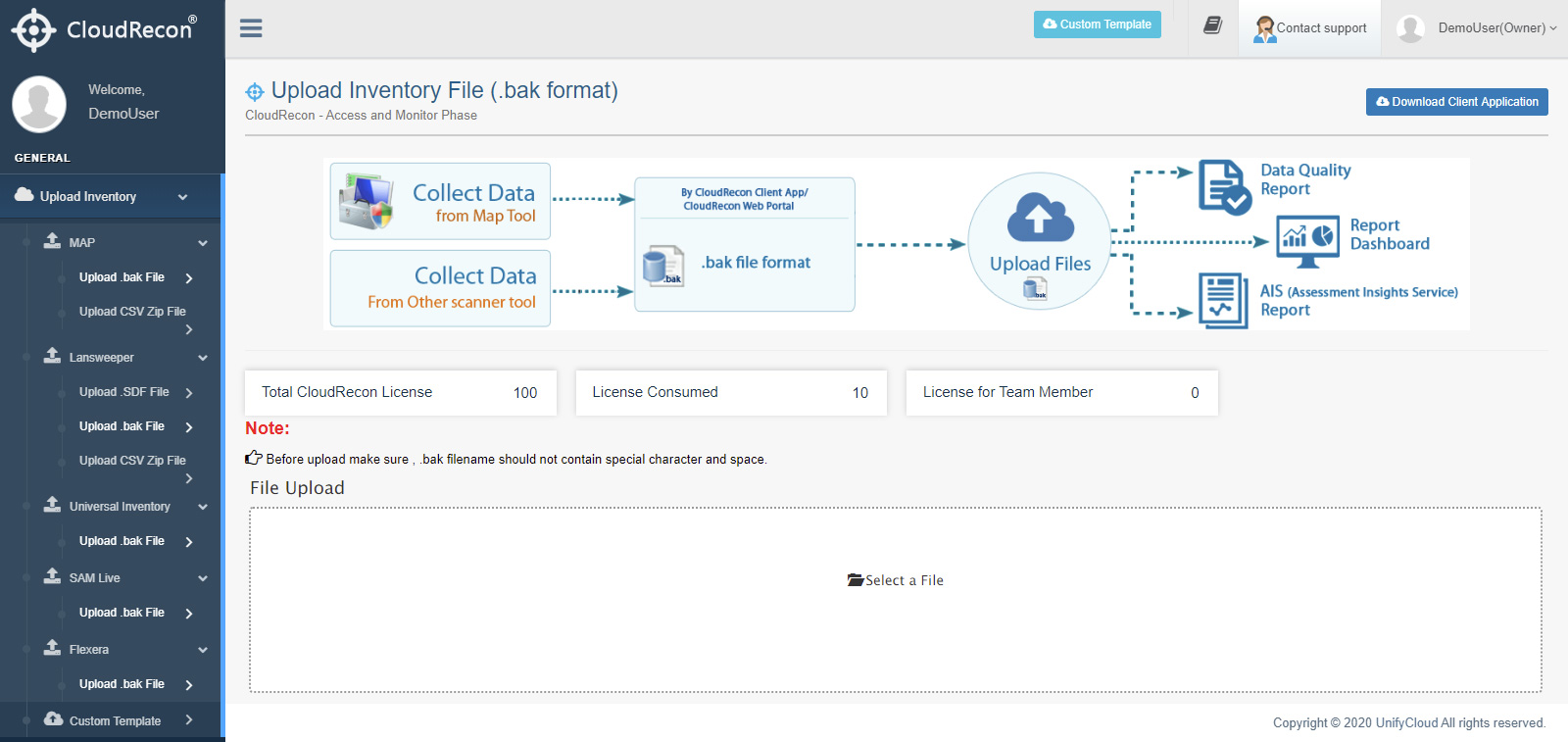1568x742 pixels.
Task: Open Flexera Upload .bak File
Action: (122, 684)
